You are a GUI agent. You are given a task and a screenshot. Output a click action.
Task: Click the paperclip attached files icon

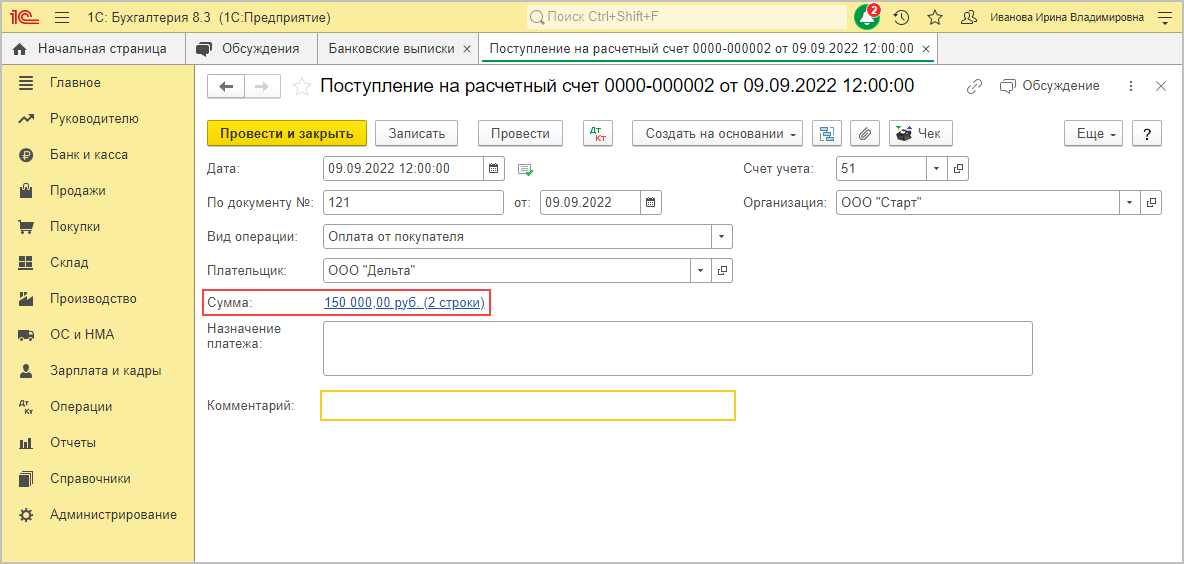(864, 134)
